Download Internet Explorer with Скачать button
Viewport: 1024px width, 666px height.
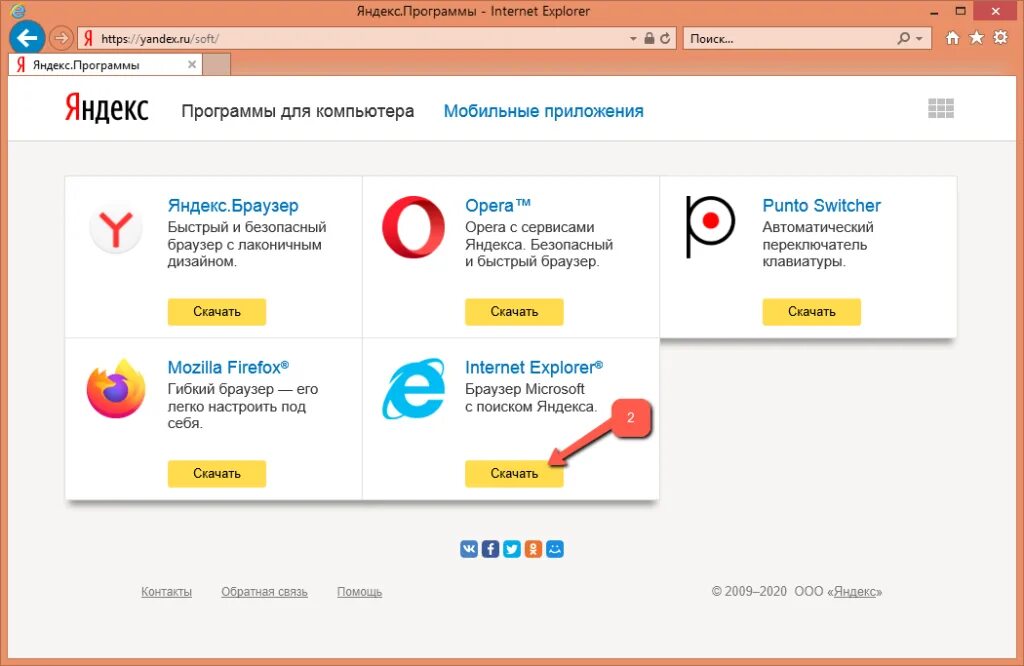pos(514,473)
